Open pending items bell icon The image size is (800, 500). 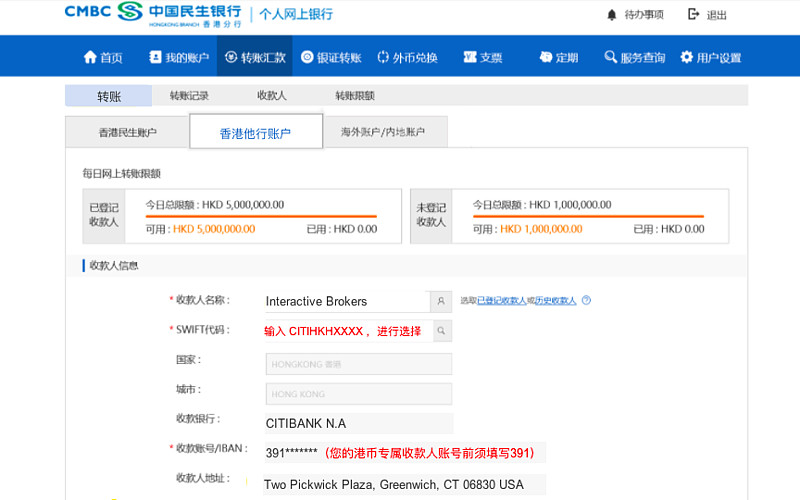pos(612,15)
